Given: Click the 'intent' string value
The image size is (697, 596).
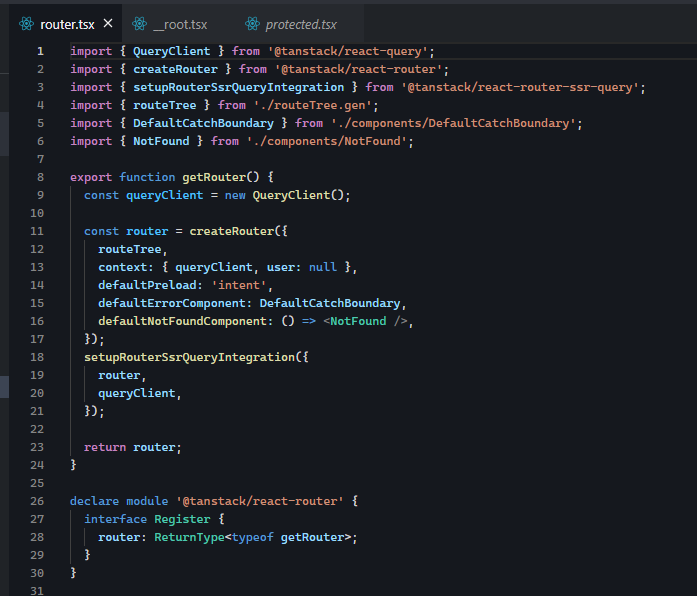Looking at the screenshot, I should click(x=238, y=285).
